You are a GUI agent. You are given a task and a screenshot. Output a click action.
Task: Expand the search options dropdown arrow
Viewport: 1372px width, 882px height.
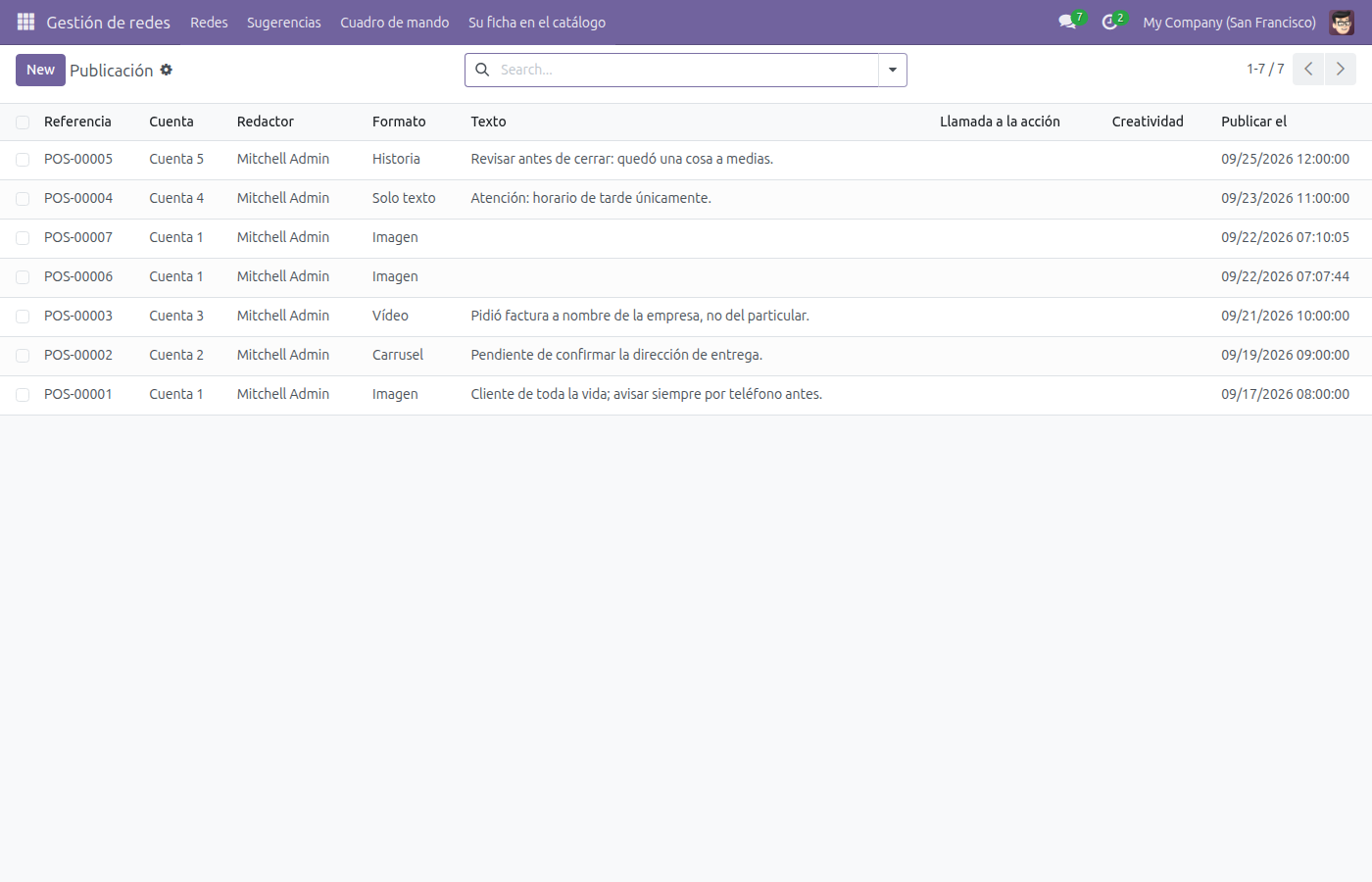pyautogui.click(x=893, y=70)
